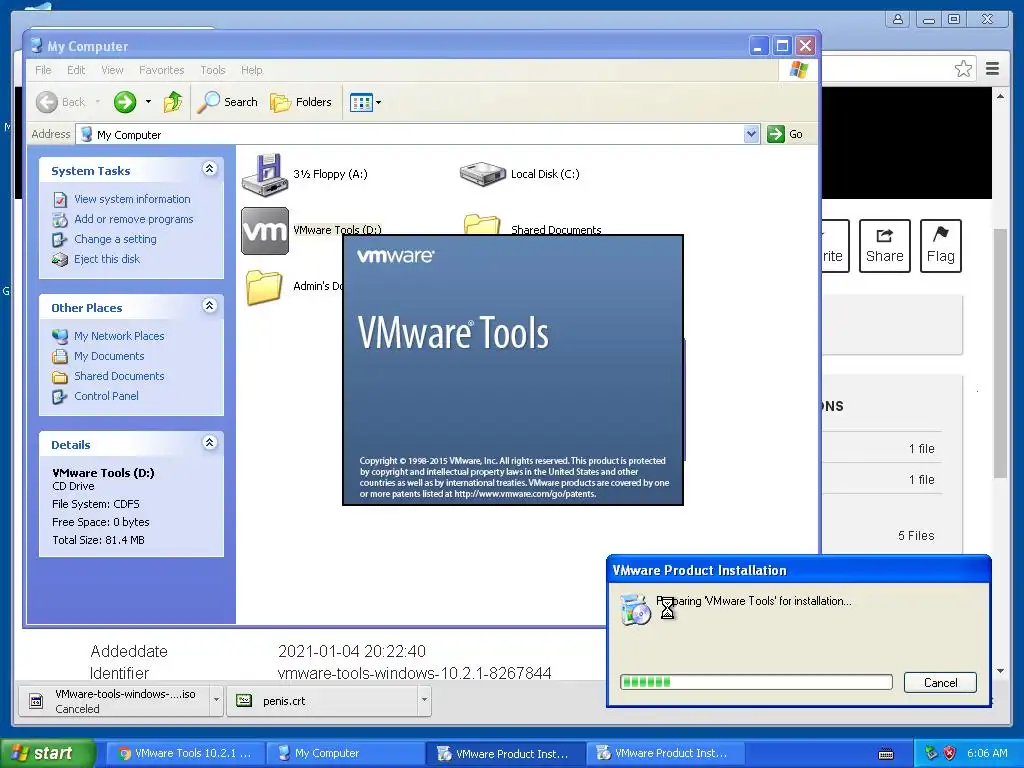Click the 5 Files entry on web page

[916, 536]
